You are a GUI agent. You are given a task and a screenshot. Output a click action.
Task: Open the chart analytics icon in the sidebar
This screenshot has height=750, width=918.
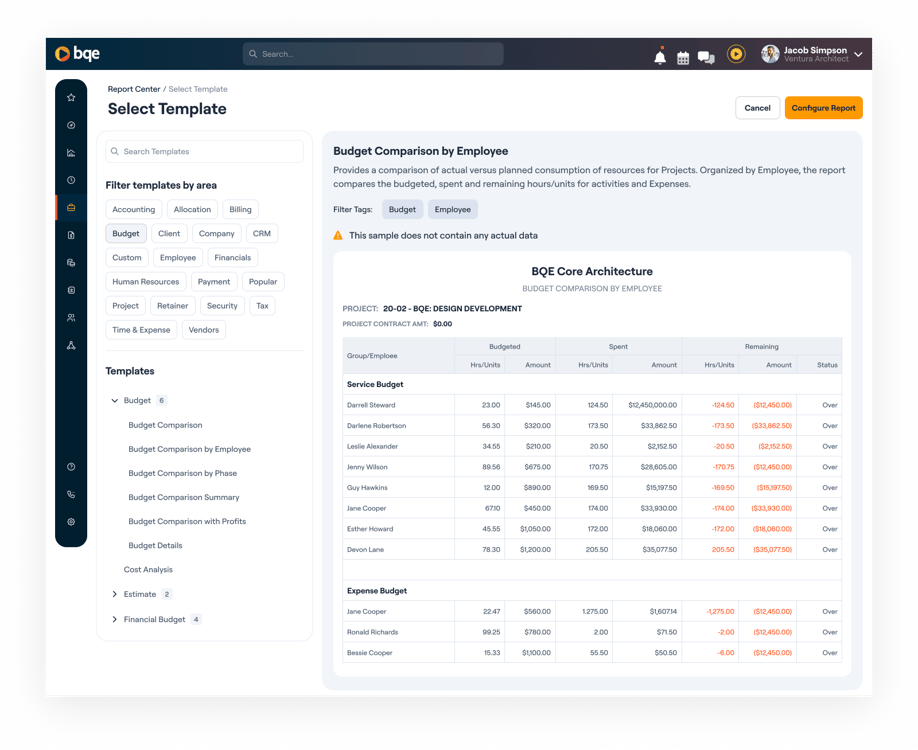(71, 152)
